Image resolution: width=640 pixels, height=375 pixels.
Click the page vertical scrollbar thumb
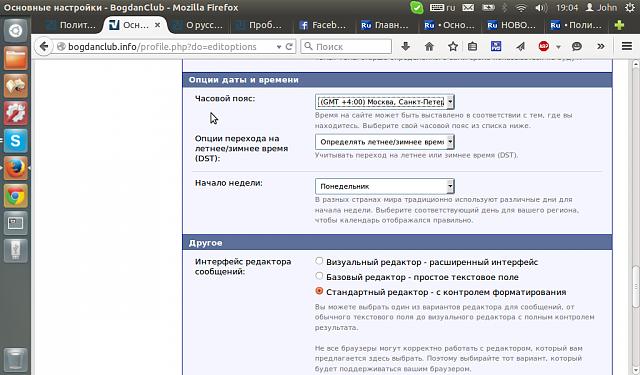point(636,286)
